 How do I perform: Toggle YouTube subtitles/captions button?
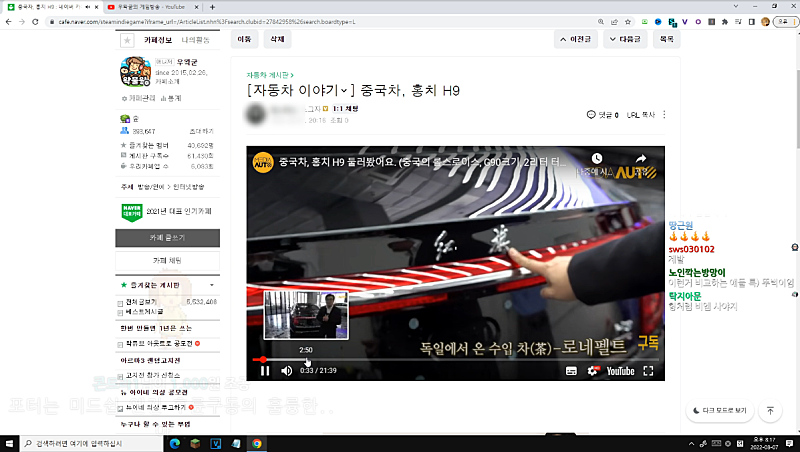(571, 371)
